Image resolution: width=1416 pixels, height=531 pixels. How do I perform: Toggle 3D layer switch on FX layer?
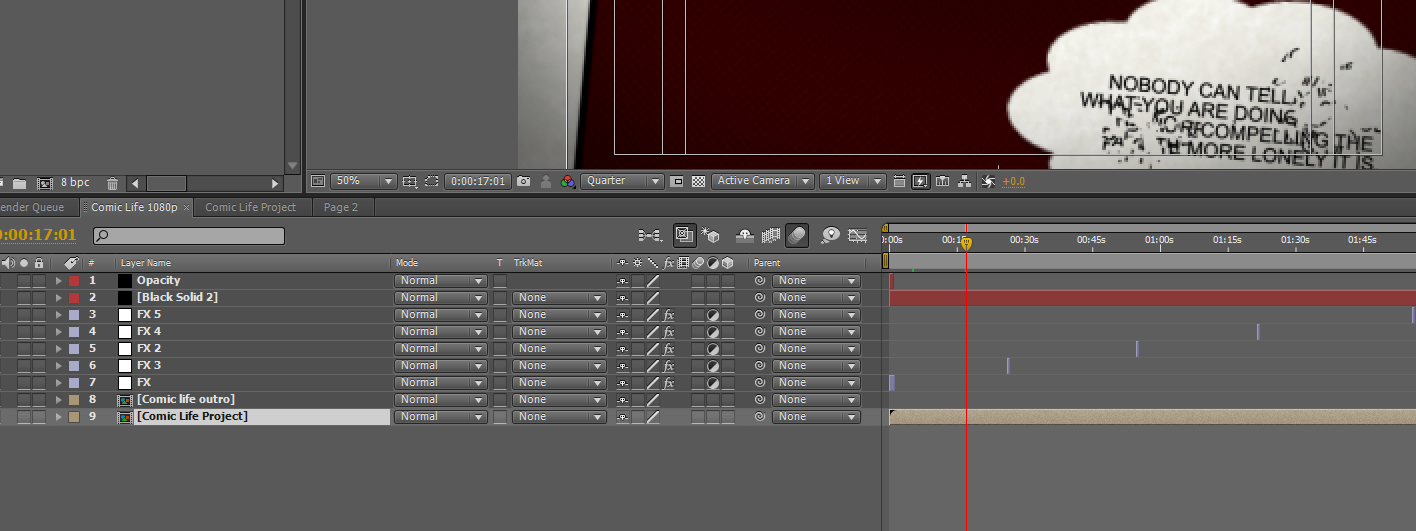pos(728,383)
